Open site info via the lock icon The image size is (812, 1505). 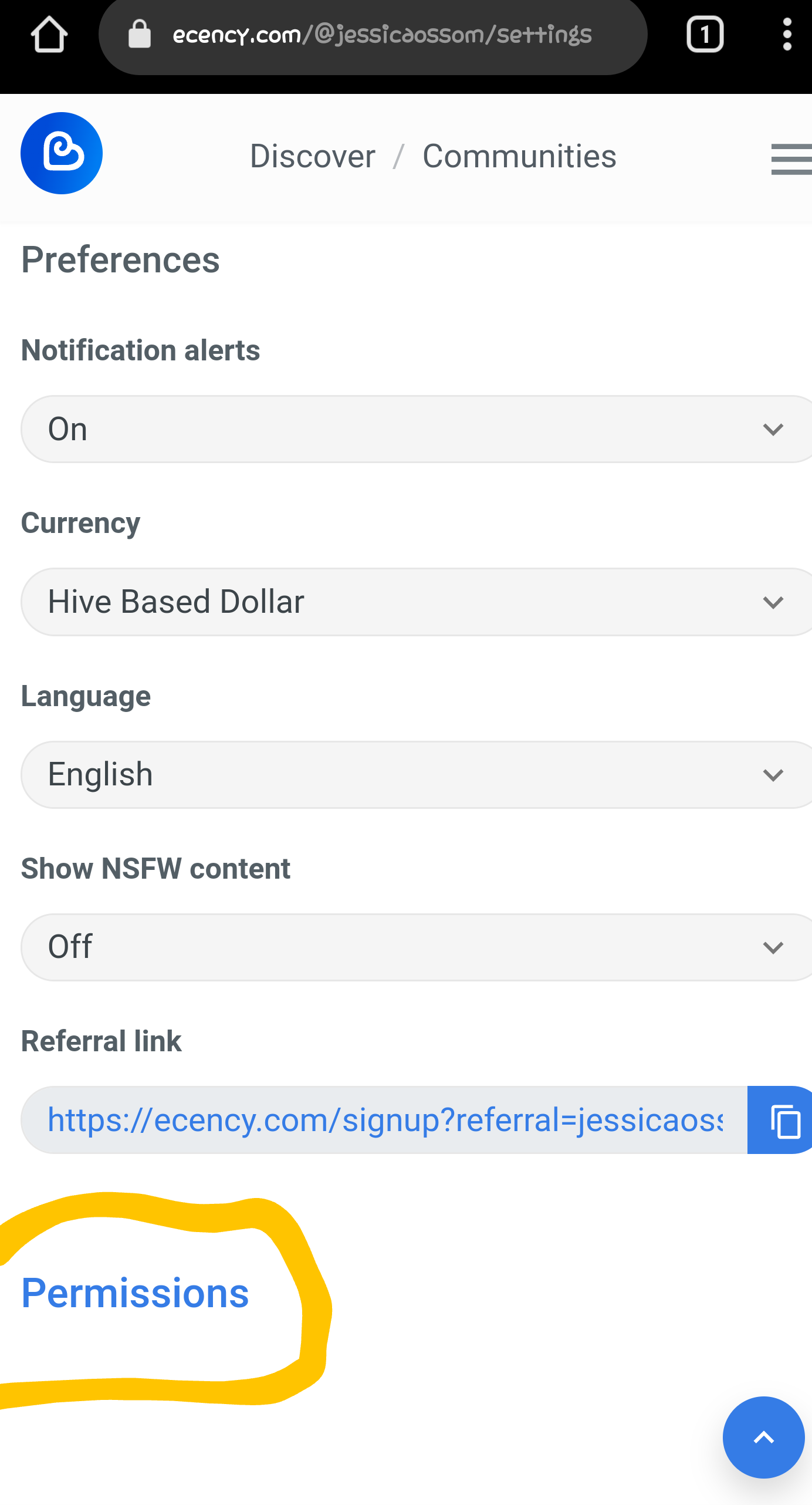[x=140, y=34]
